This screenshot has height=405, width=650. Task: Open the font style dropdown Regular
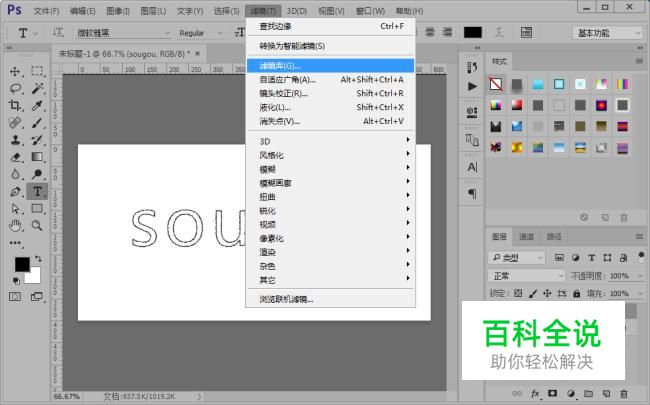[201, 33]
